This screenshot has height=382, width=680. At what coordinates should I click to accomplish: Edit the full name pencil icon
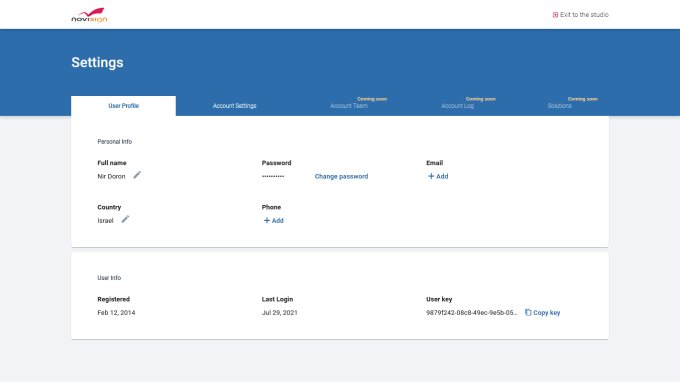pos(137,175)
